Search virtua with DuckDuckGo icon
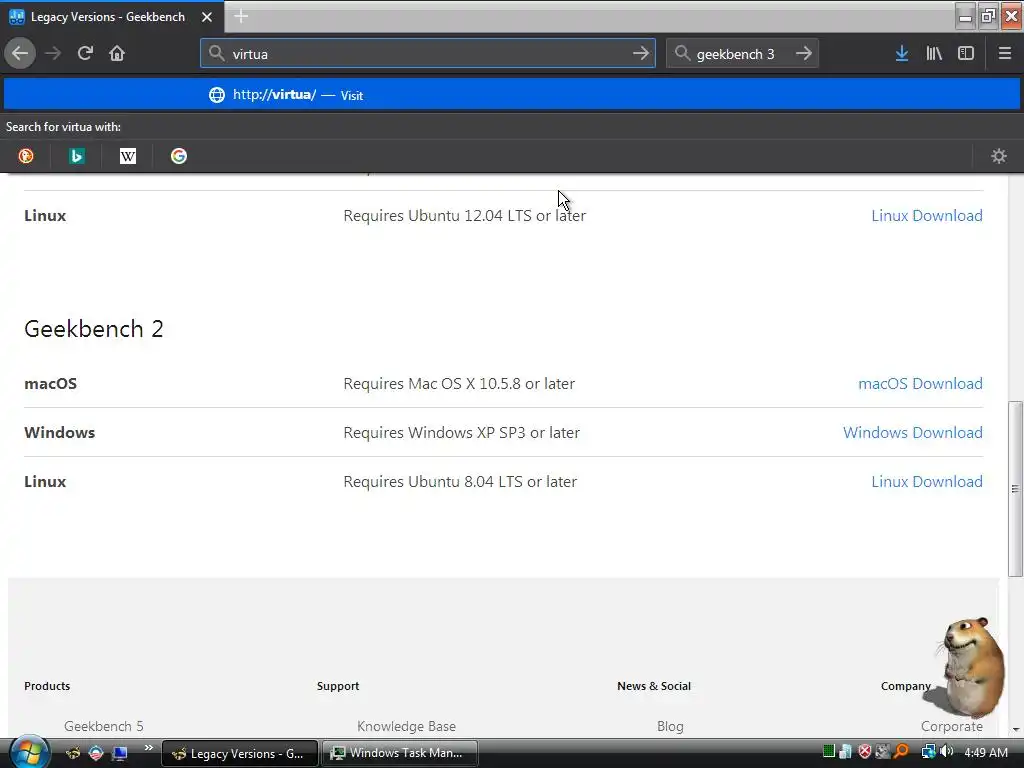1024x768 pixels. coord(26,156)
